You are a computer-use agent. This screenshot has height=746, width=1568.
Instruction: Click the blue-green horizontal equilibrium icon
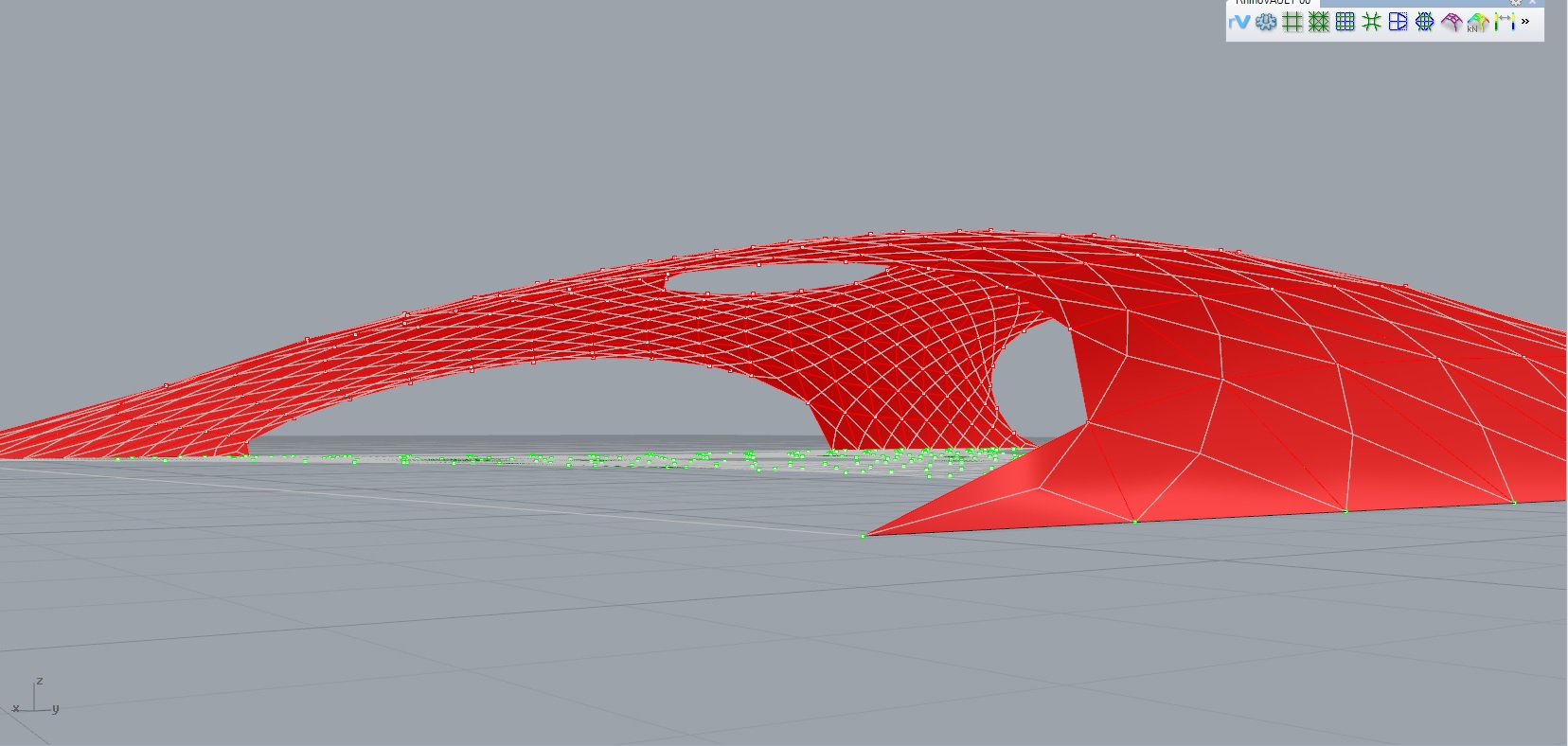(x=1424, y=22)
